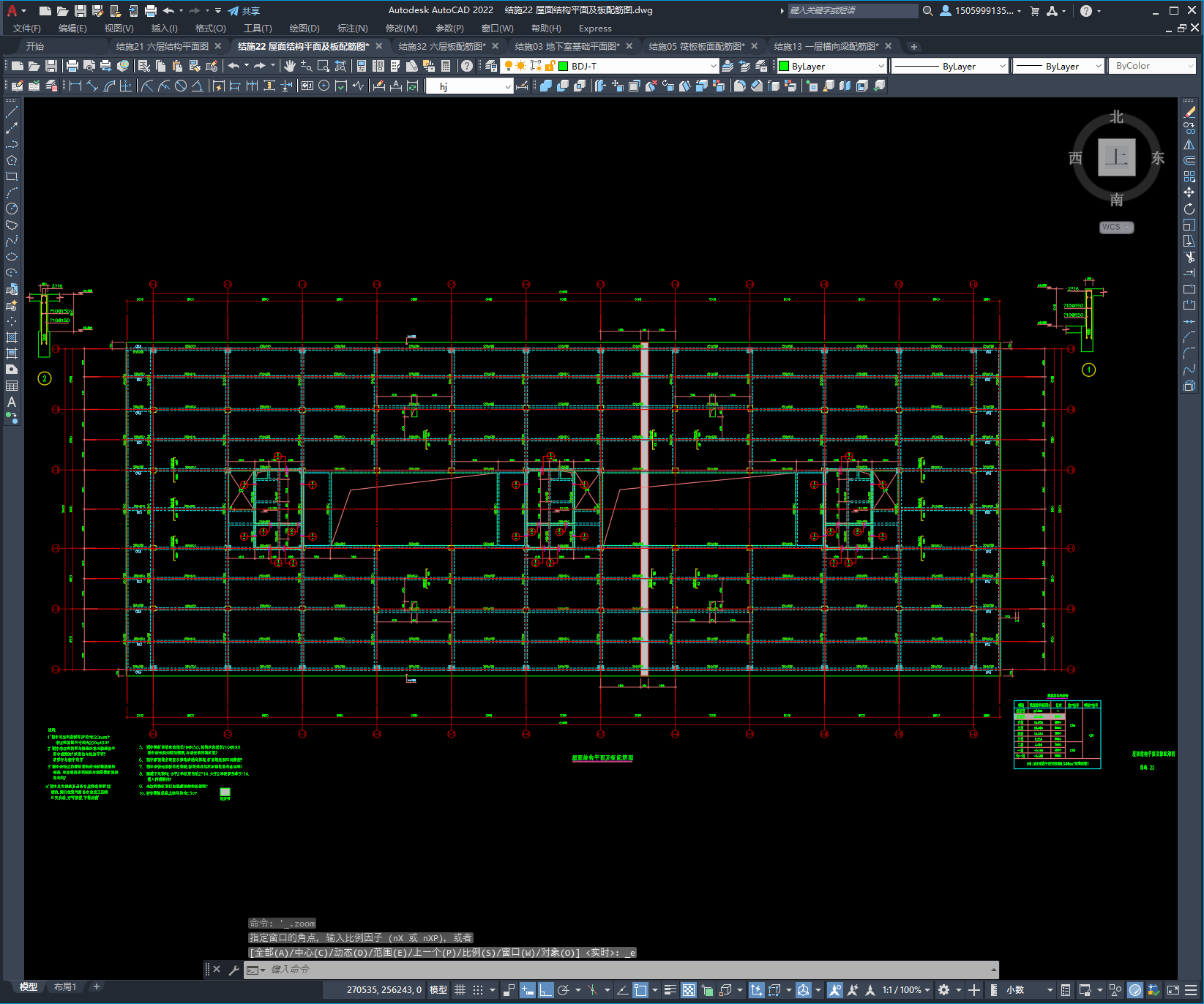The width and height of the screenshot is (1204, 1004).
Task: Click the 模型 model tab
Action: coord(28,986)
